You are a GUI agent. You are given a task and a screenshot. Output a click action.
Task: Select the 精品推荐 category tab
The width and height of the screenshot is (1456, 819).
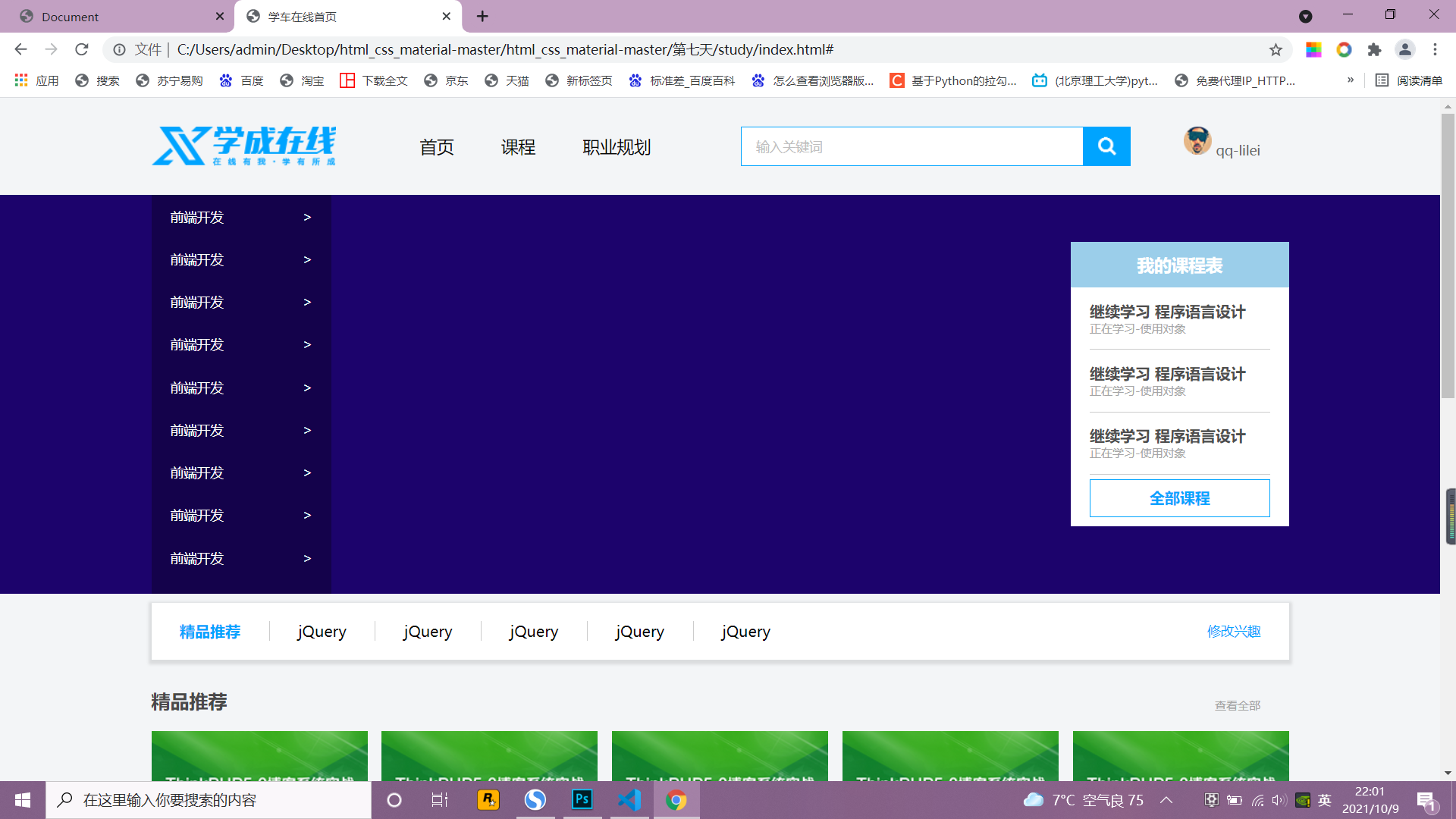click(x=210, y=632)
